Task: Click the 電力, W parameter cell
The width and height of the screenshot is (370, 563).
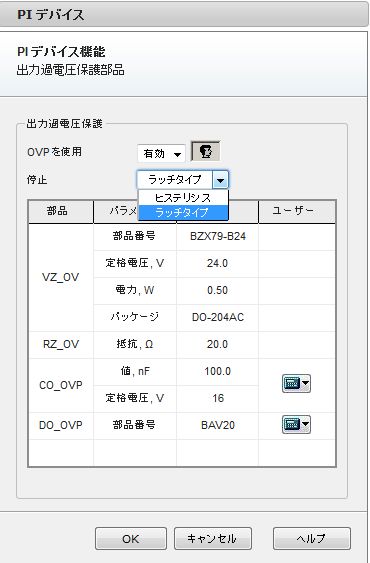Action: (135, 290)
